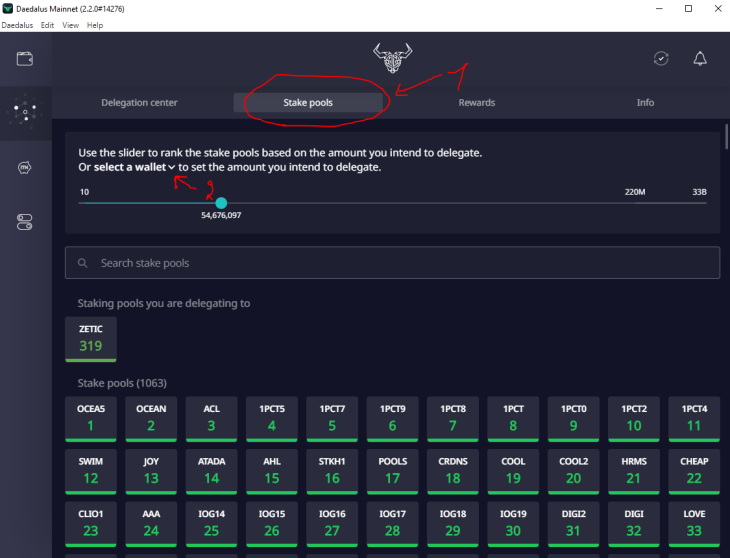730x558 pixels.
Task: Open the 1PCT5 pool tile
Action: point(272,419)
